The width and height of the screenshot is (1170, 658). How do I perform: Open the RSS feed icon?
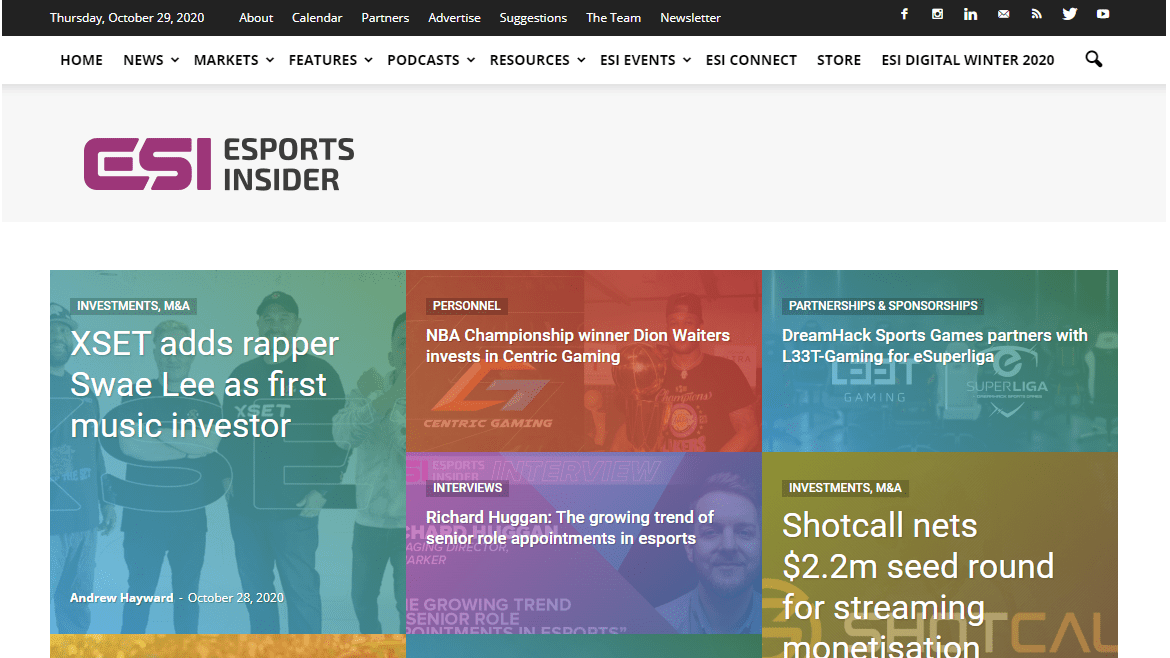(x=1036, y=15)
